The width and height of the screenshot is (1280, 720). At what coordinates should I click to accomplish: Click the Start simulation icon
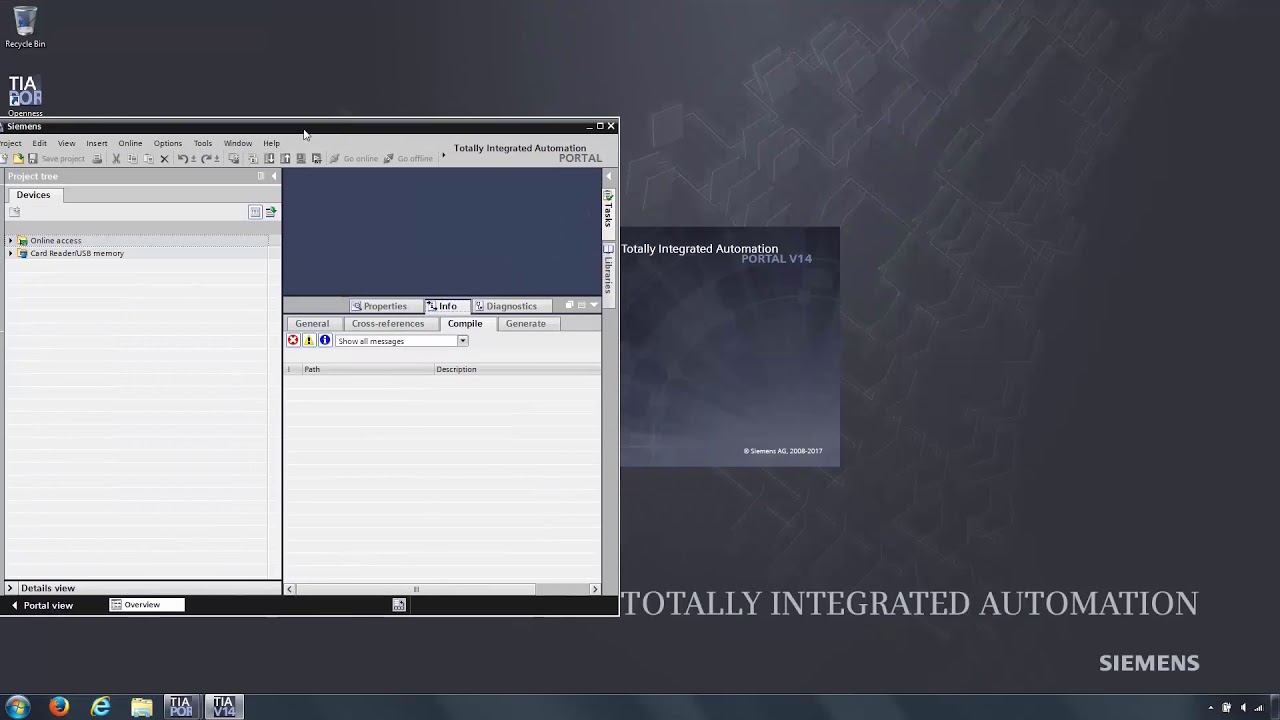click(x=301, y=158)
